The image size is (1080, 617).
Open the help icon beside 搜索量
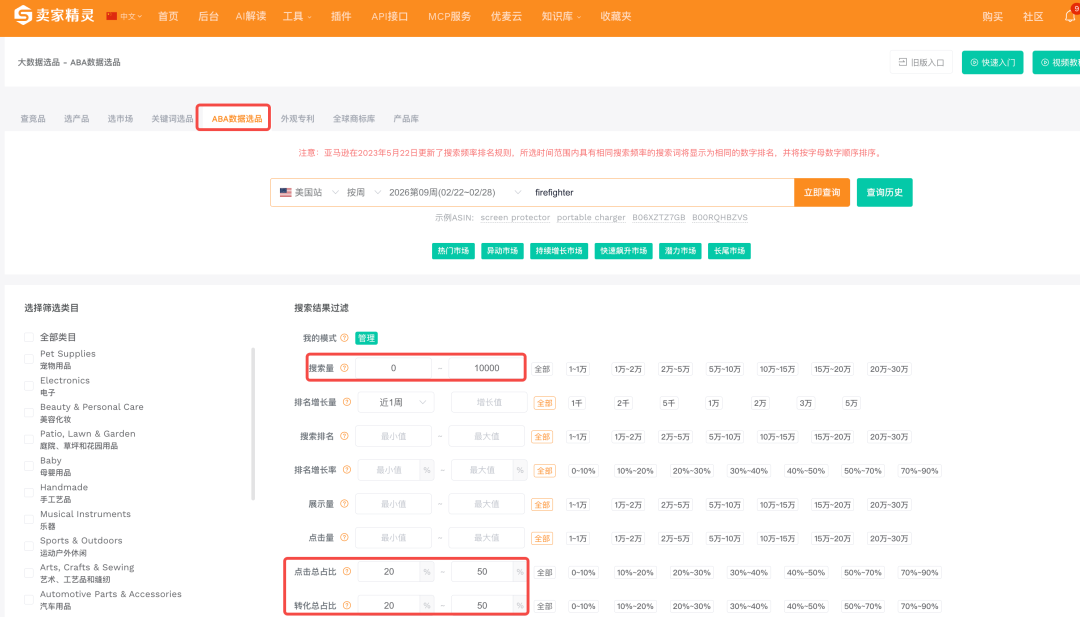click(345, 368)
